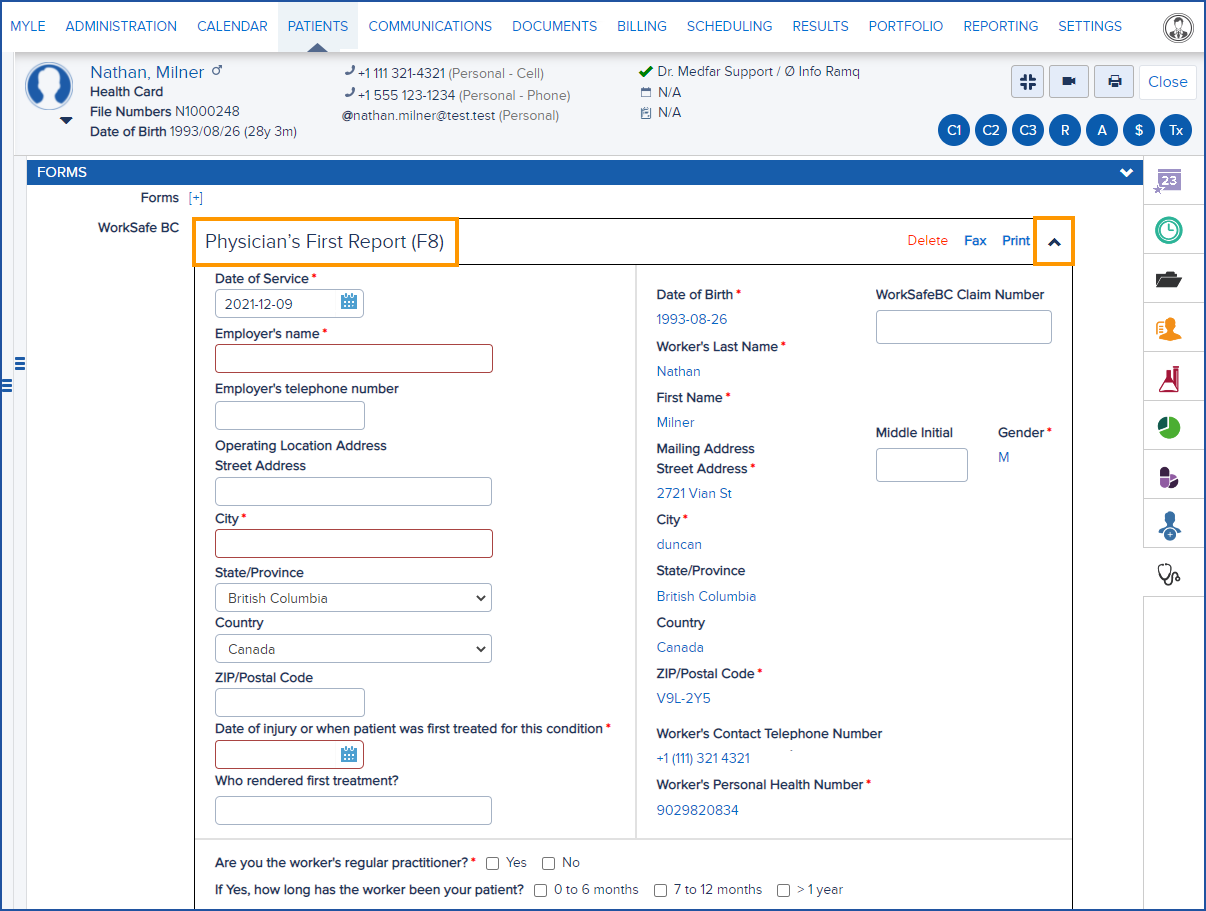Switch to the BILLING tab
The width and height of the screenshot is (1206, 911).
[x=642, y=26]
